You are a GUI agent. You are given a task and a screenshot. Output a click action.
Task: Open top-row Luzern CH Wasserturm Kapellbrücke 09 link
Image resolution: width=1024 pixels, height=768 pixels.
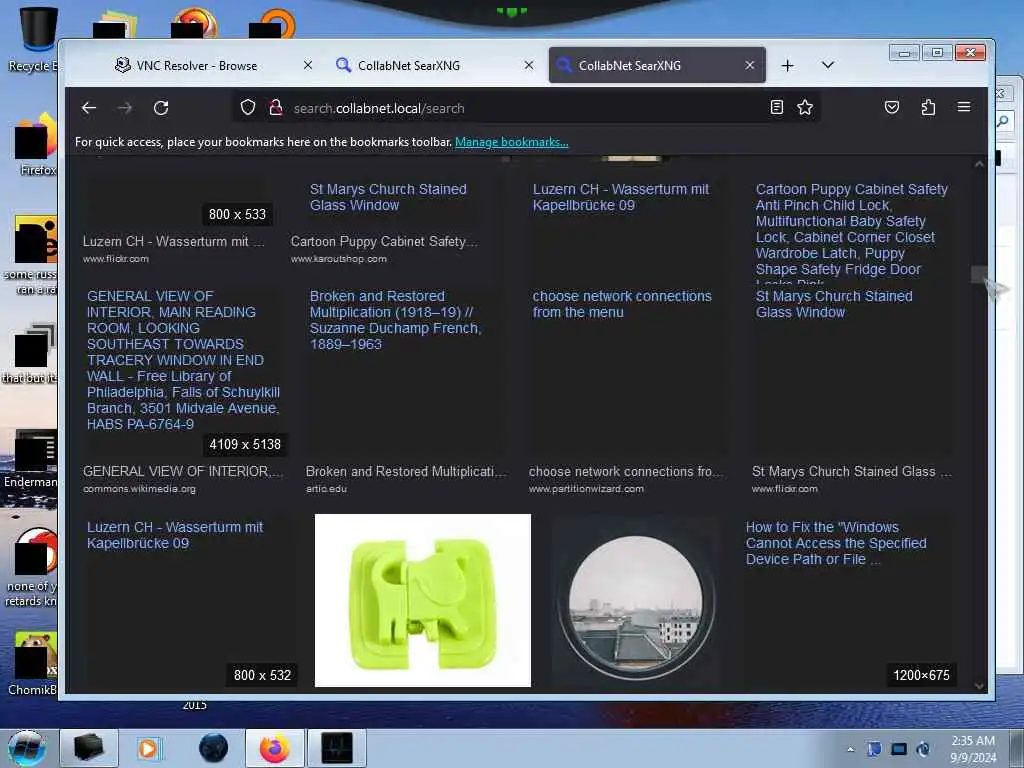pos(620,197)
